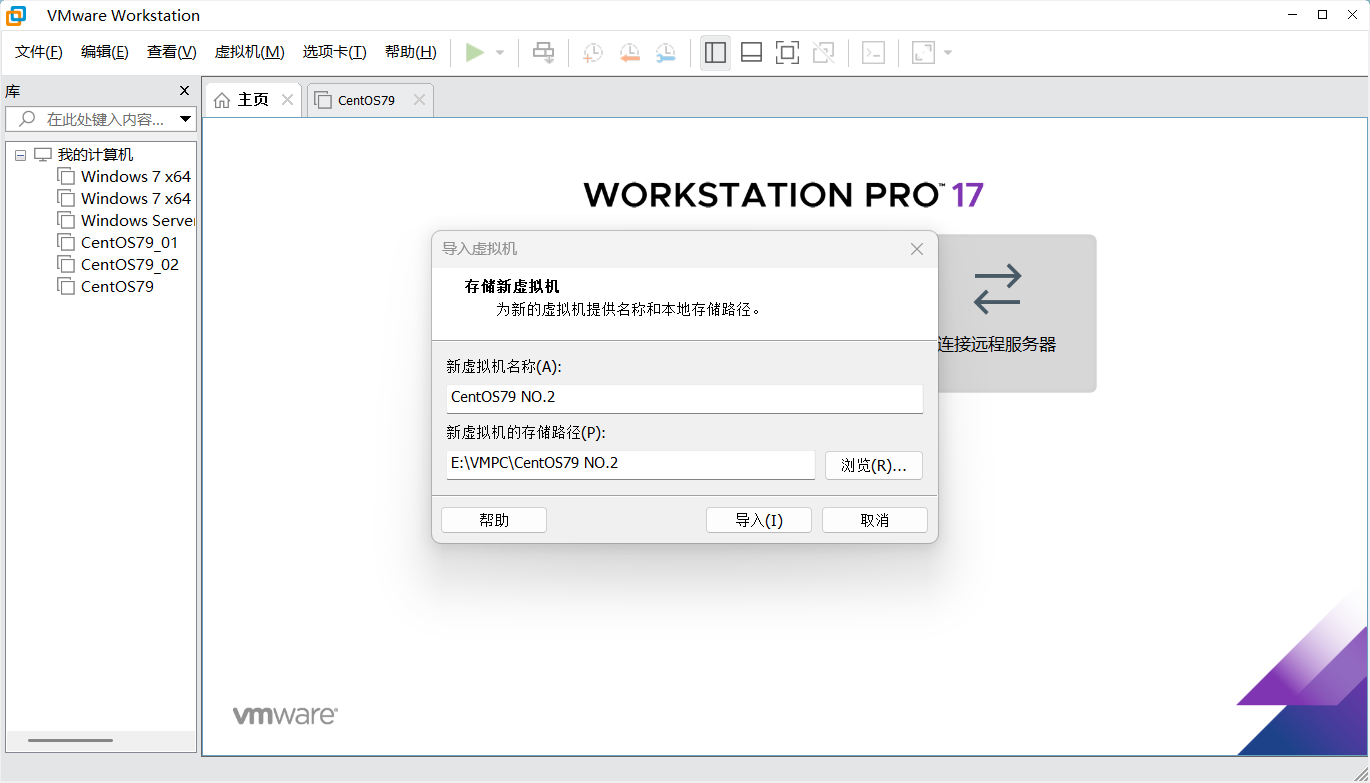Open the snapshot manager wrench icon
The image size is (1370, 783).
[665, 53]
